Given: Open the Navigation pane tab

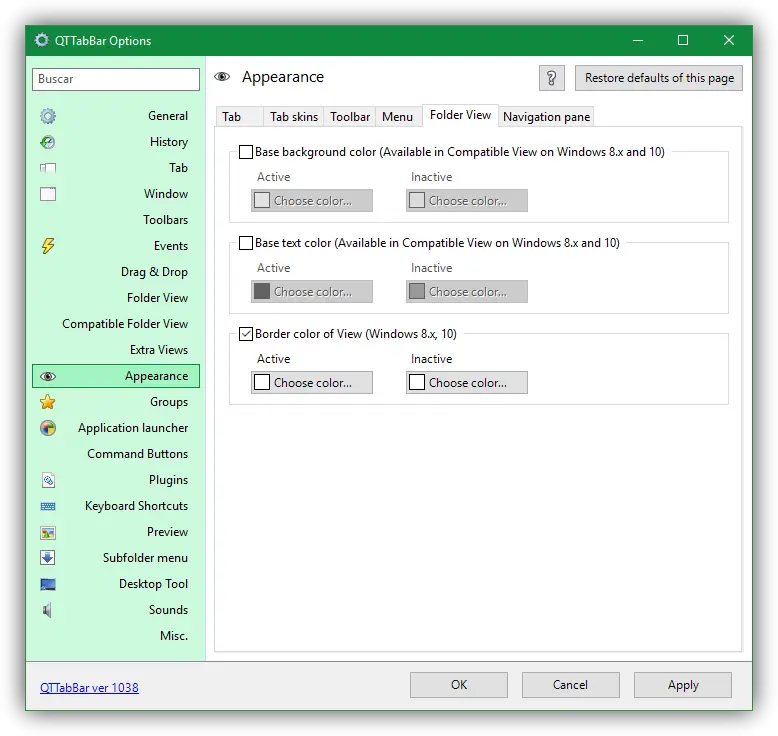Looking at the screenshot, I should click(x=546, y=117).
